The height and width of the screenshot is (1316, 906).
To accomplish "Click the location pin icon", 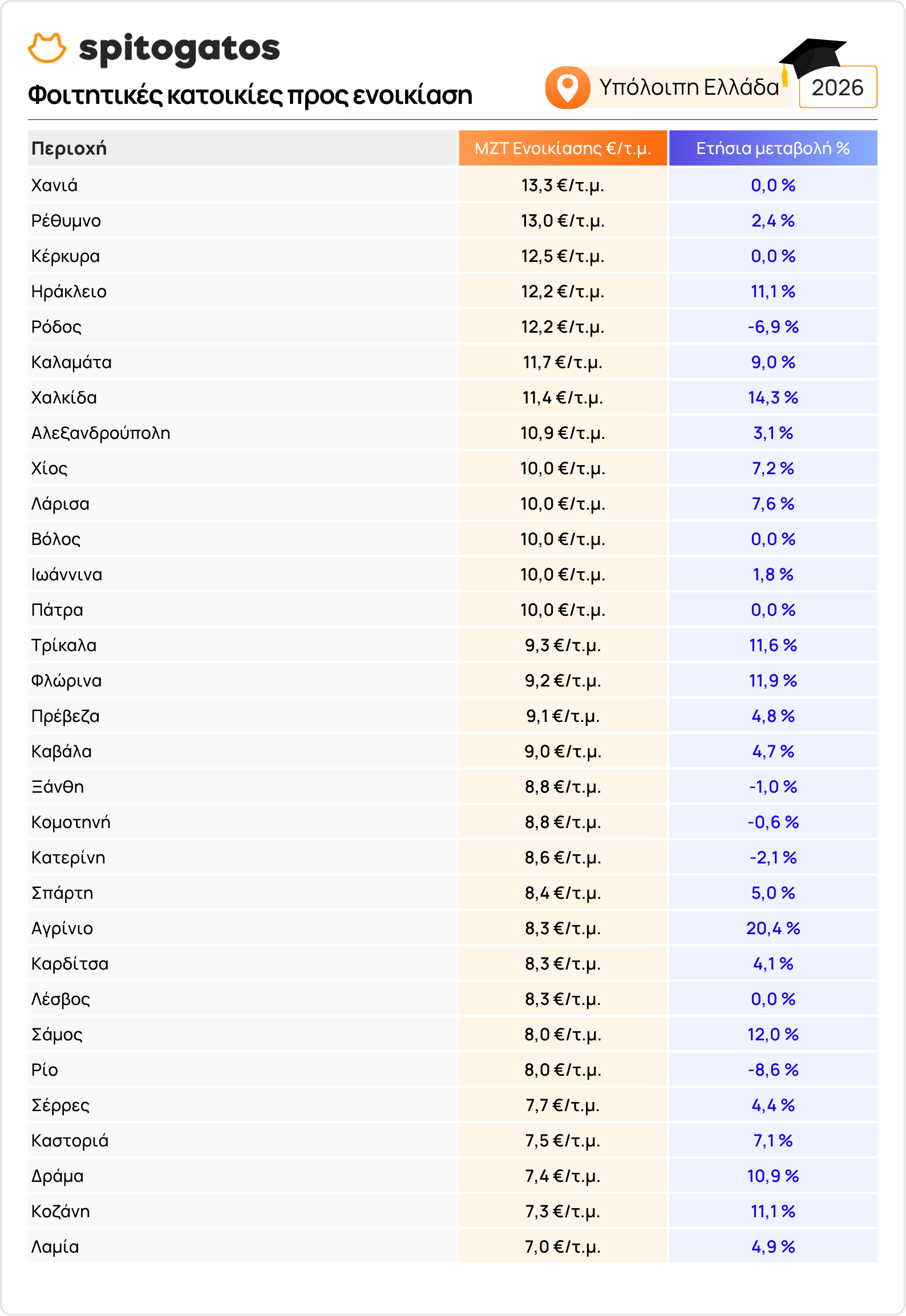I will tap(568, 87).
